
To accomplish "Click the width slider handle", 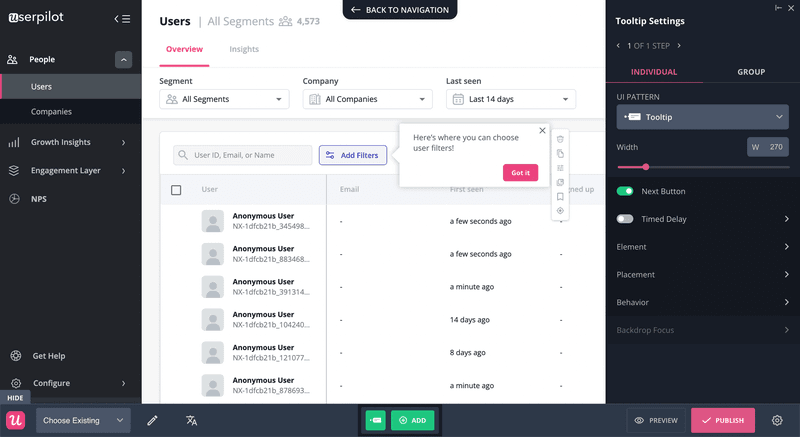I will coord(646,167).
